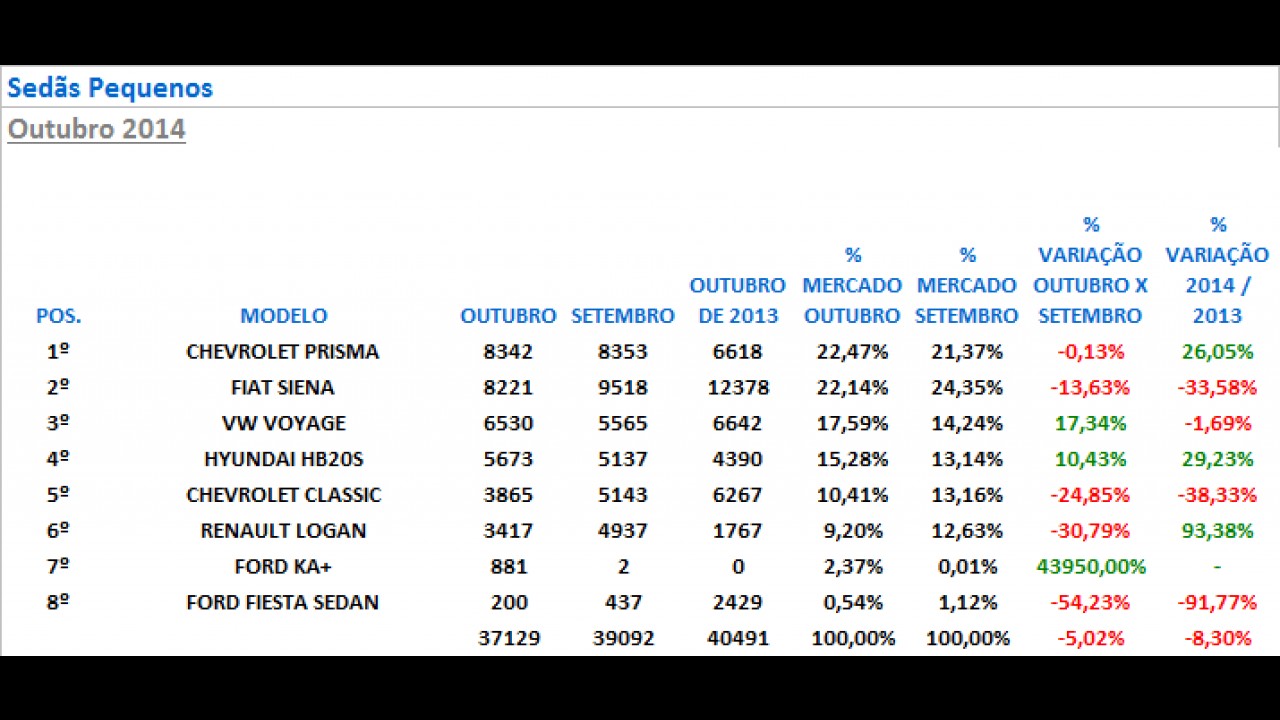The image size is (1280, 720).
Task: Select the October total 37129
Action: click(508, 638)
